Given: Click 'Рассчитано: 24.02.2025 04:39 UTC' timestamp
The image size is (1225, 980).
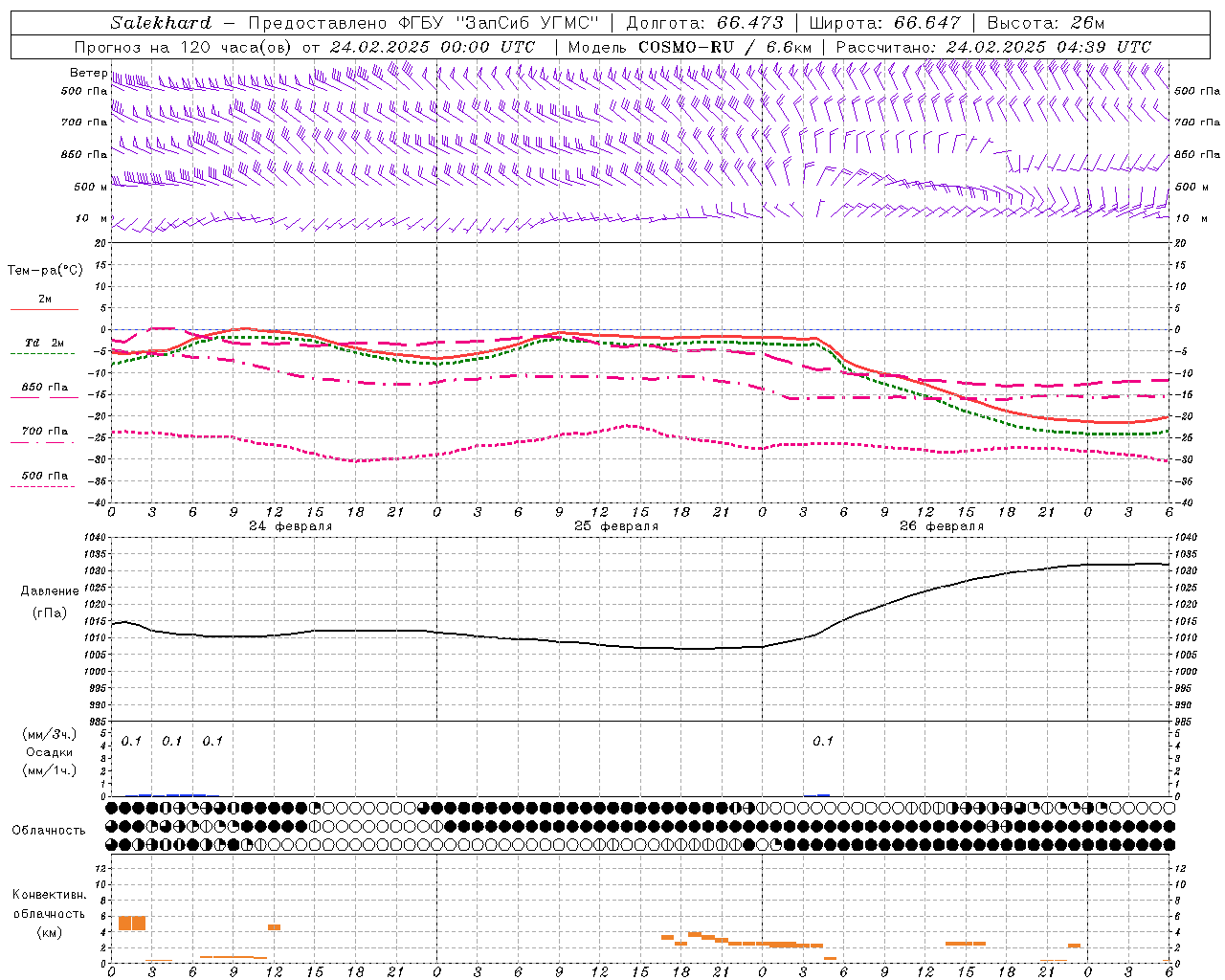Looking at the screenshot, I should [993, 47].
